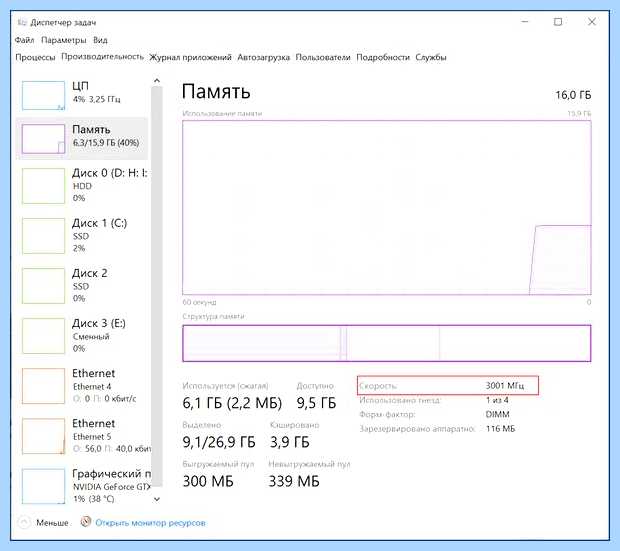Select the Ethernet 4 graph thumbnail
620x551 pixels.
click(x=43, y=386)
